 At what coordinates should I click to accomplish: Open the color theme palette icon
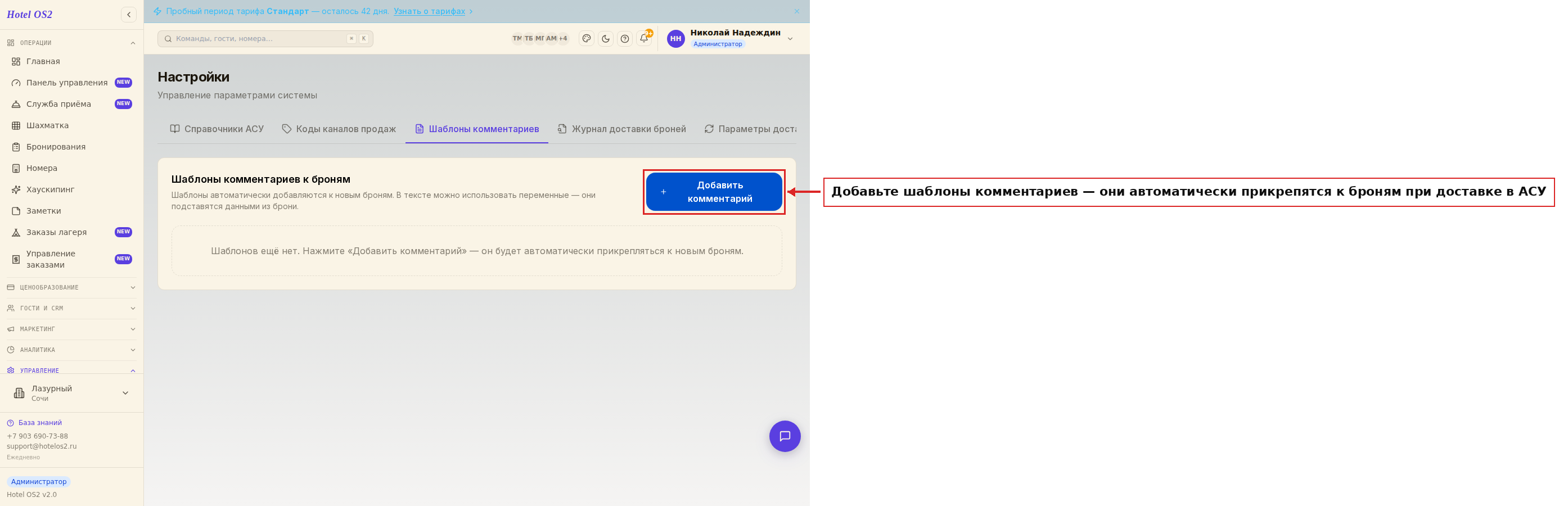pyautogui.click(x=586, y=38)
